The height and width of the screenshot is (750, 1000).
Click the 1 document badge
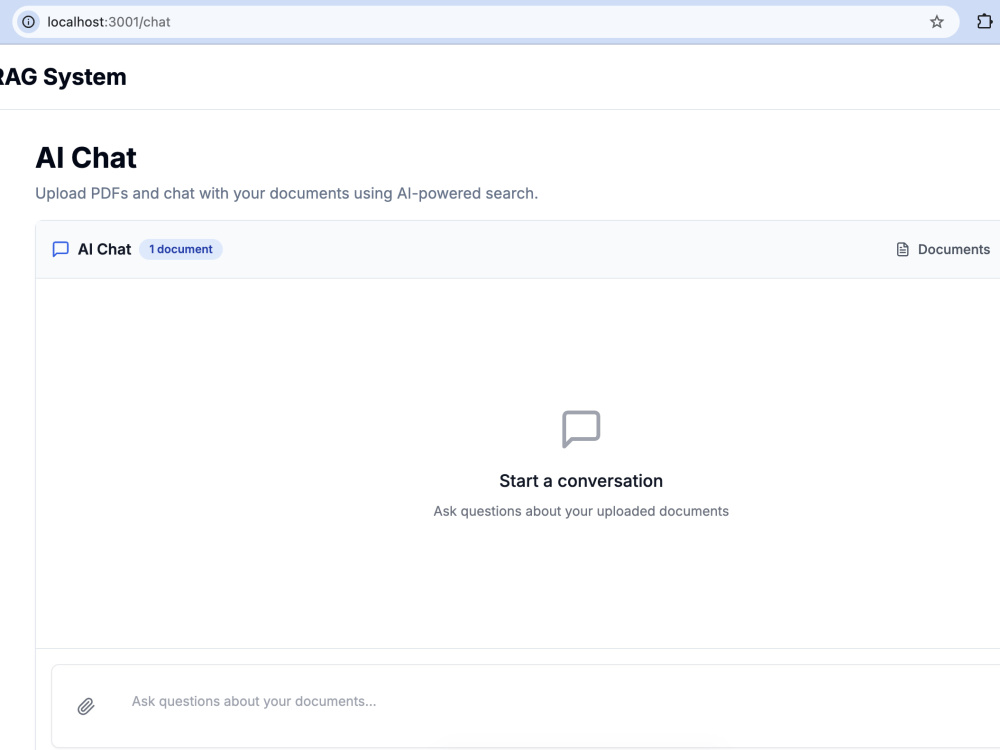180,249
